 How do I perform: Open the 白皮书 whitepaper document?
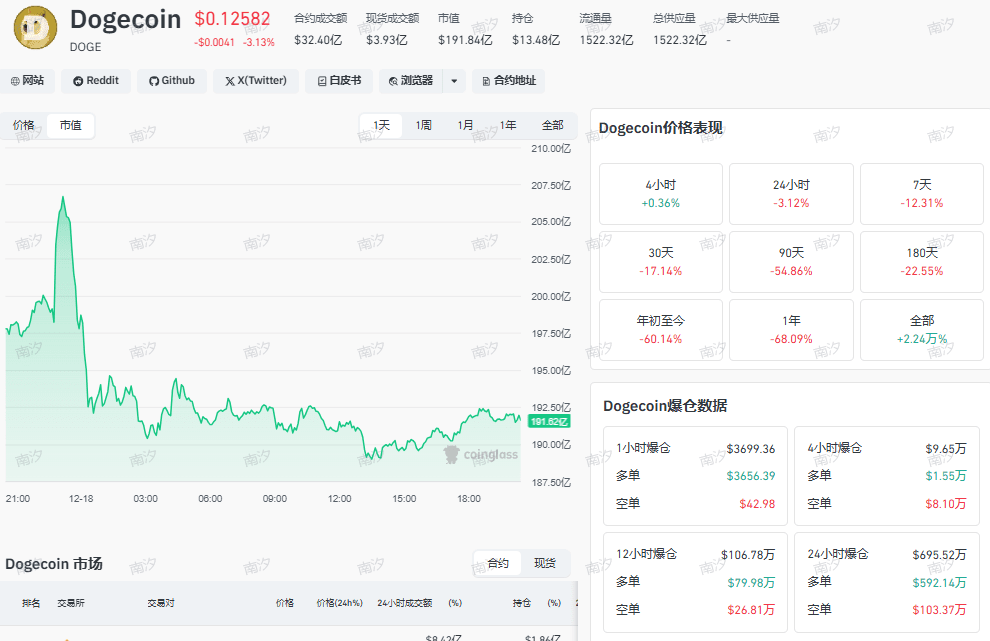tap(339, 81)
